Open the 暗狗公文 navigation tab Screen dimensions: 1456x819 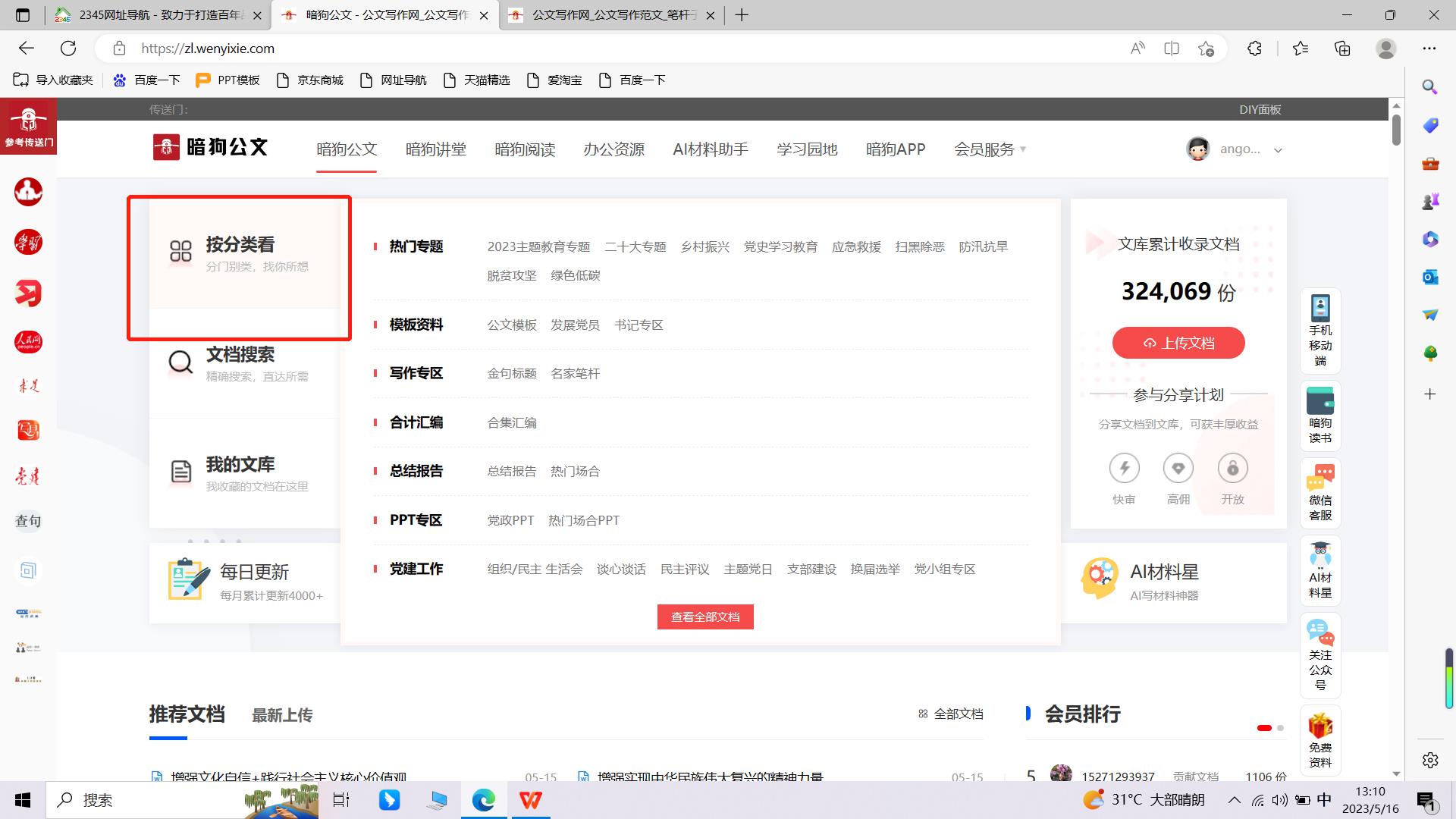347,149
